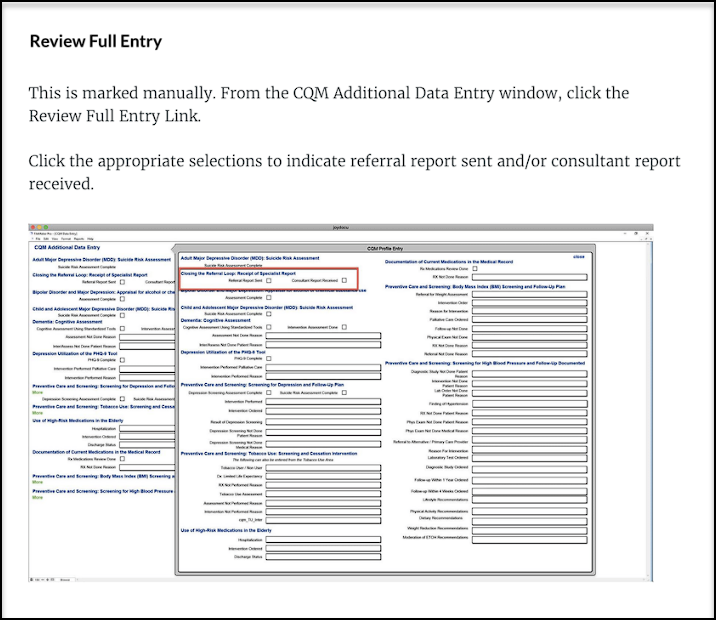This screenshot has height=620, width=716.
Task: Check PHQ-9 Complete box in CQM Profile Entry
Action: tap(268, 359)
